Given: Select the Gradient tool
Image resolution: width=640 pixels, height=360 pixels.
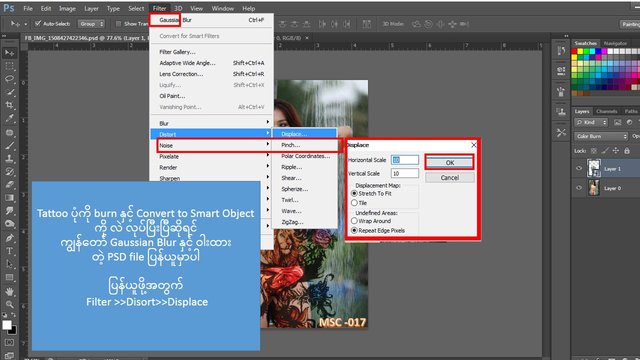Looking at the screenshot, I should click(9, 198).
